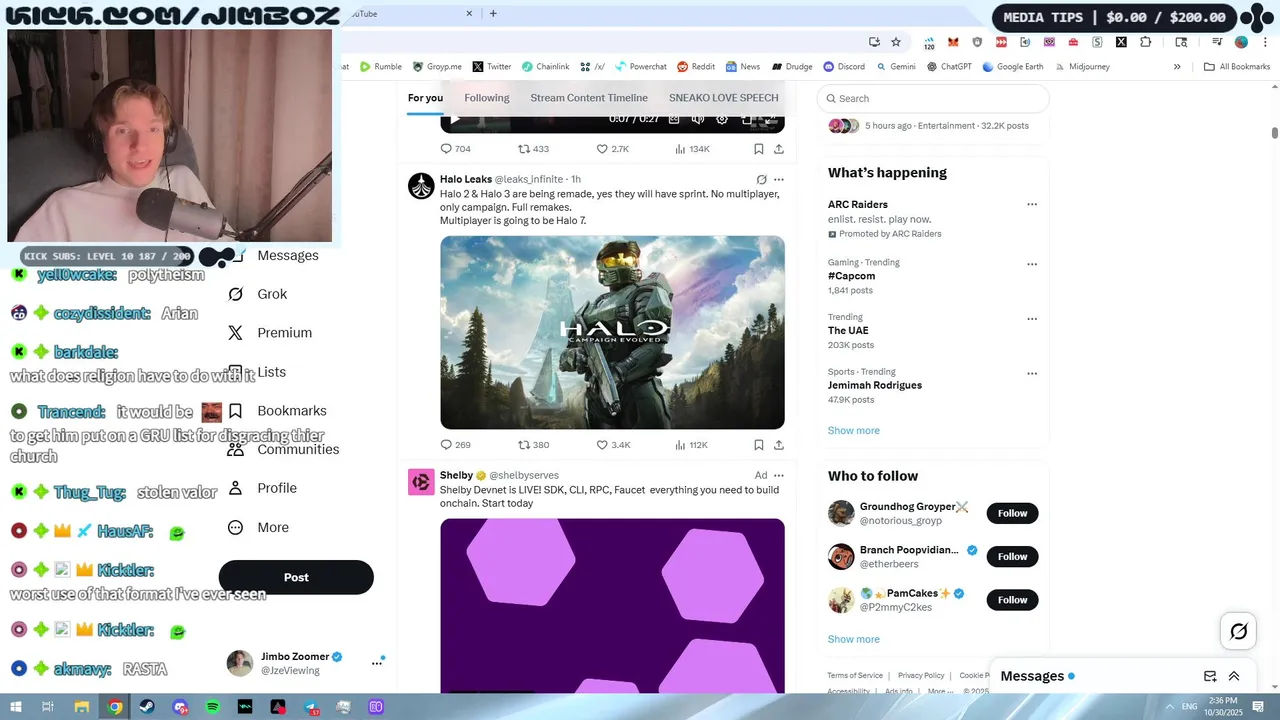This screenshot has height=720, width=1280.
Task: Open options for Jemimah Rodrigues trend
Action: tap(1032, 373)
